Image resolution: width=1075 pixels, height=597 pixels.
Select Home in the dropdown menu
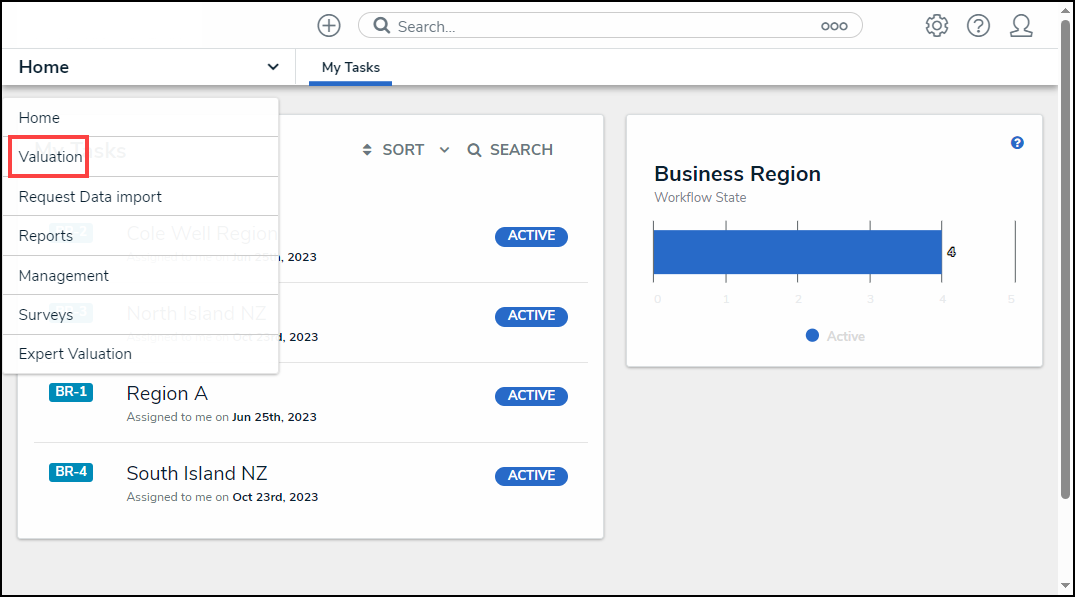coord(141,118)
